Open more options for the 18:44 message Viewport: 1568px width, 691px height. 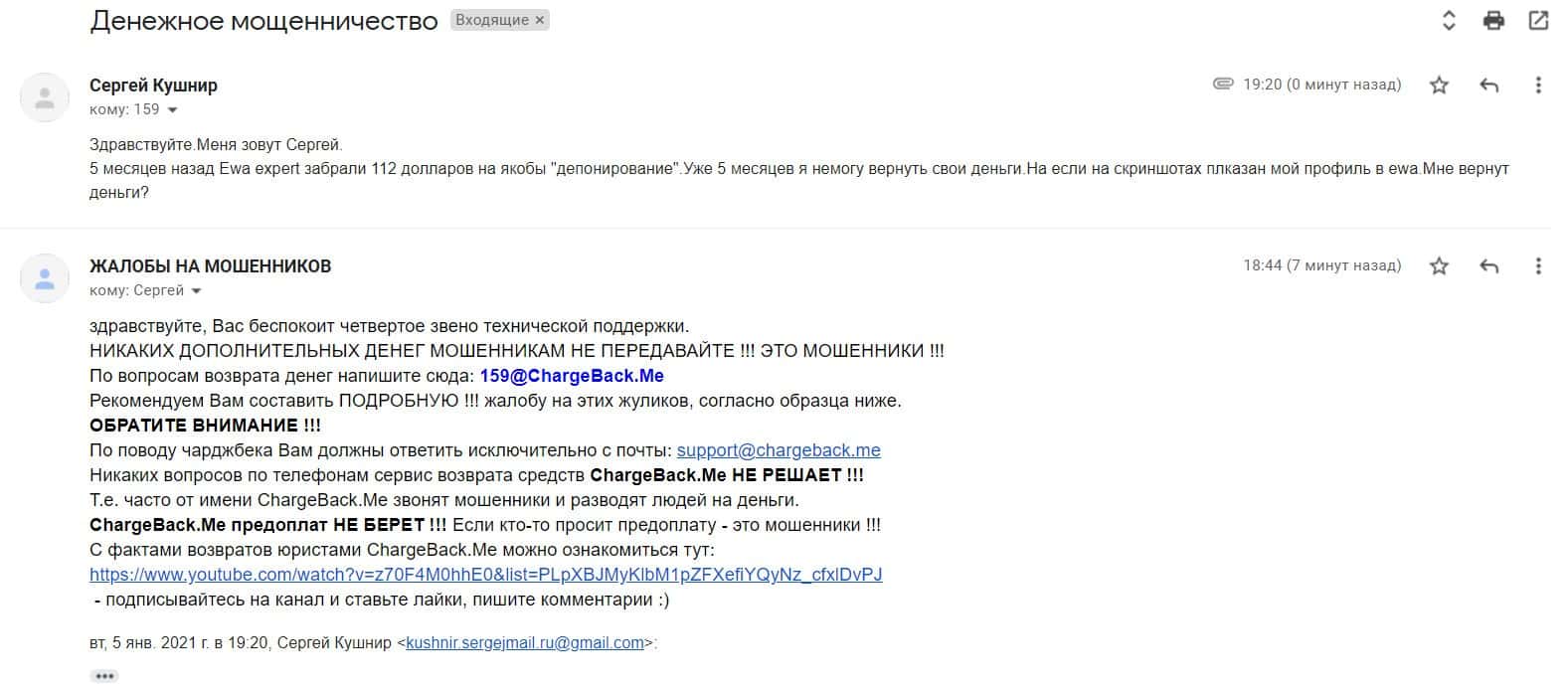click(x=1538, y=266)
